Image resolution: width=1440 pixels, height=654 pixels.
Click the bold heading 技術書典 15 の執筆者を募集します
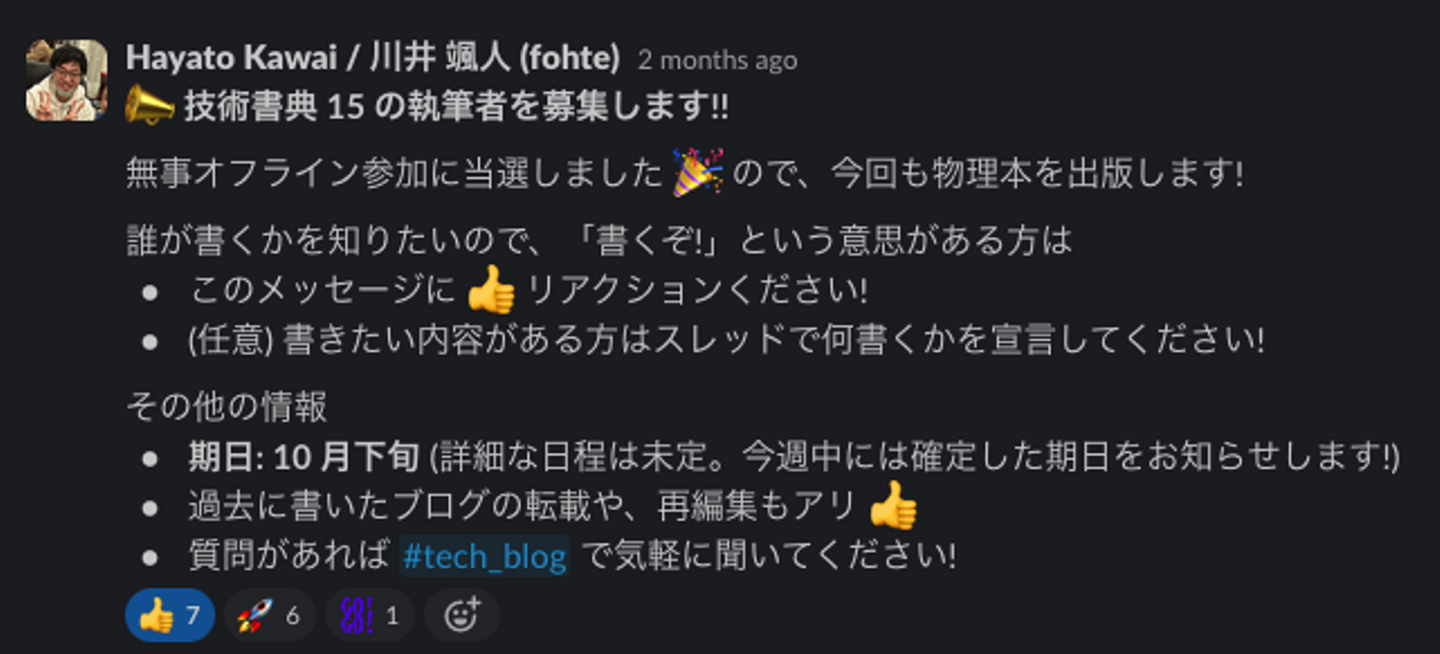(x=456, y=106)
